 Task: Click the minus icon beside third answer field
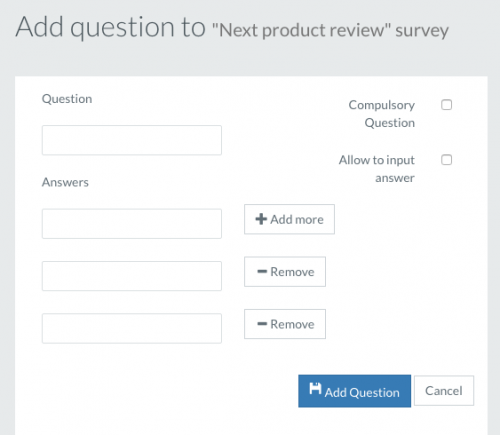pos(262,324)
